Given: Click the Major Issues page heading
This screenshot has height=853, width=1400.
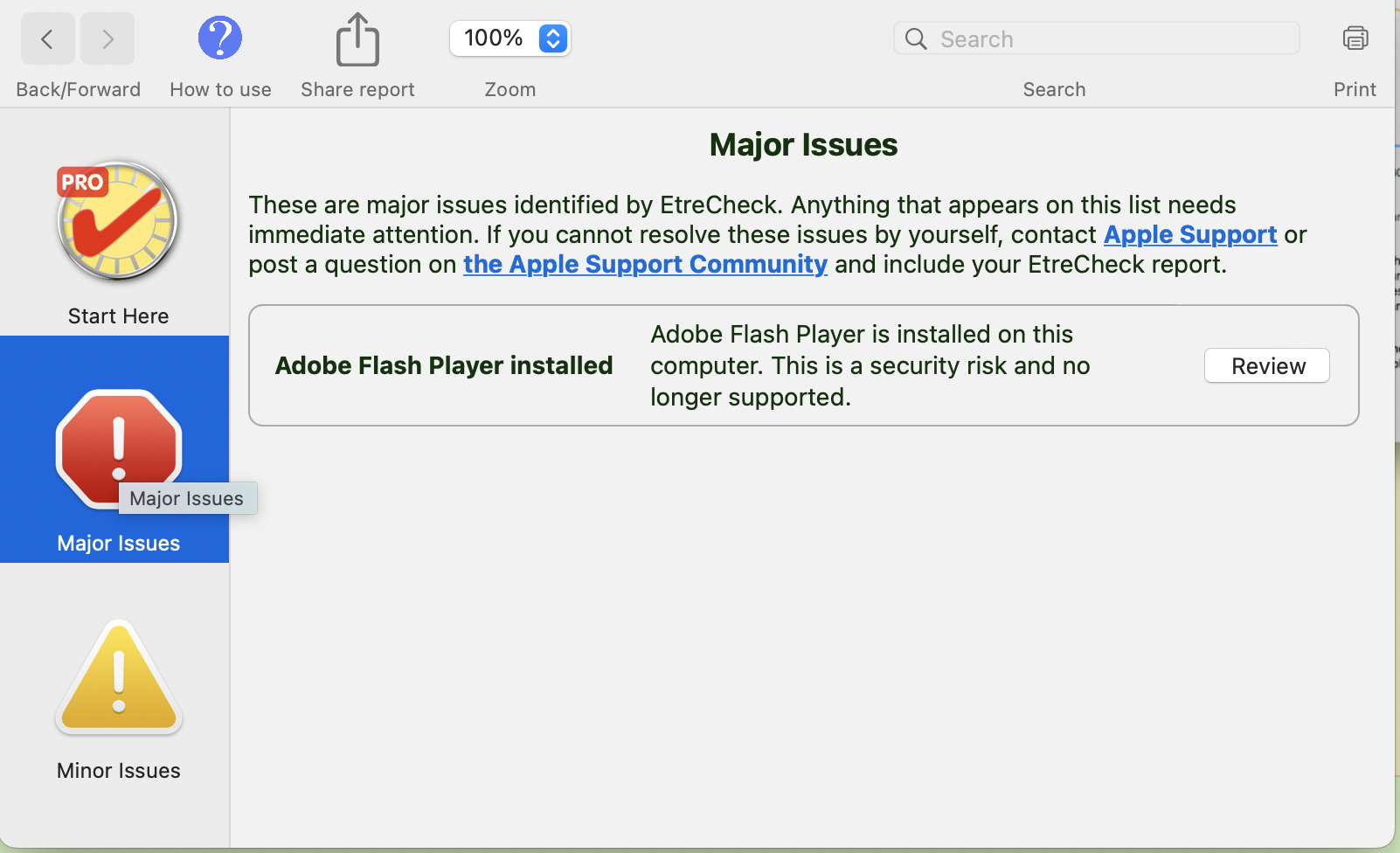Looking at the screenshot, I should coord(804,145).
